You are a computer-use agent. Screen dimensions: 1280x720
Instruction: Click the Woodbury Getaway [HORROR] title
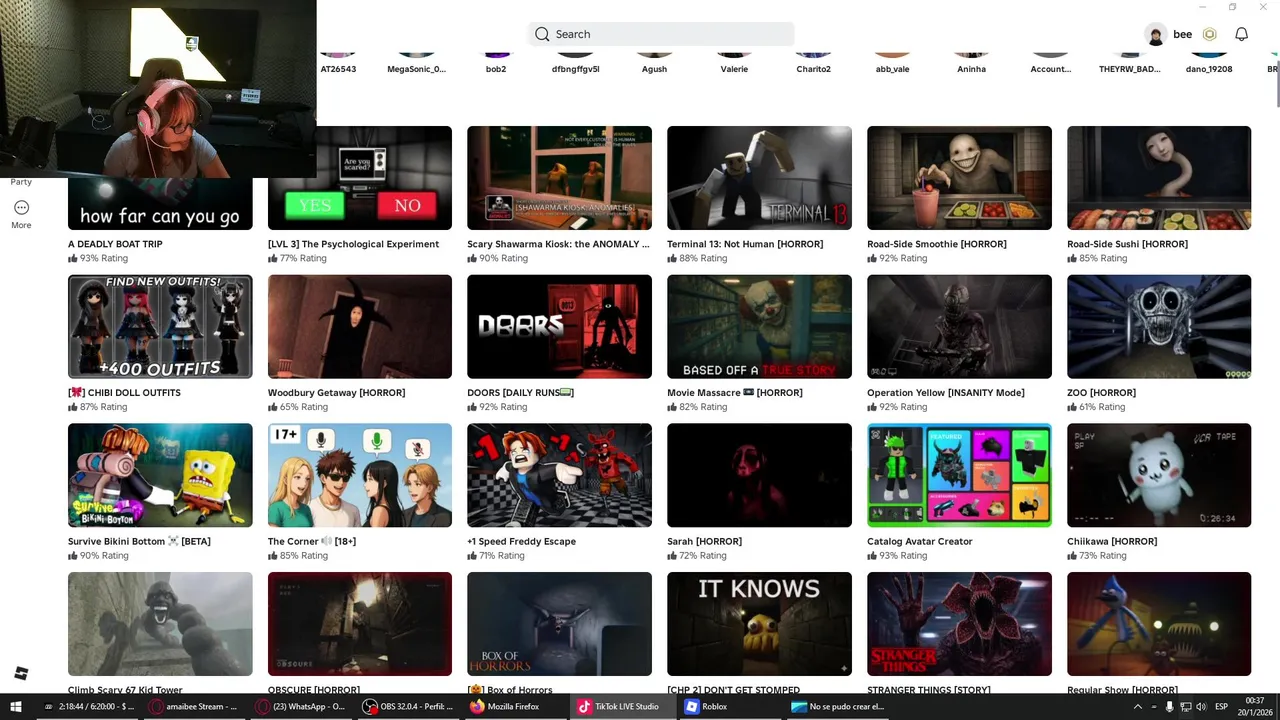tap(336, 393)
